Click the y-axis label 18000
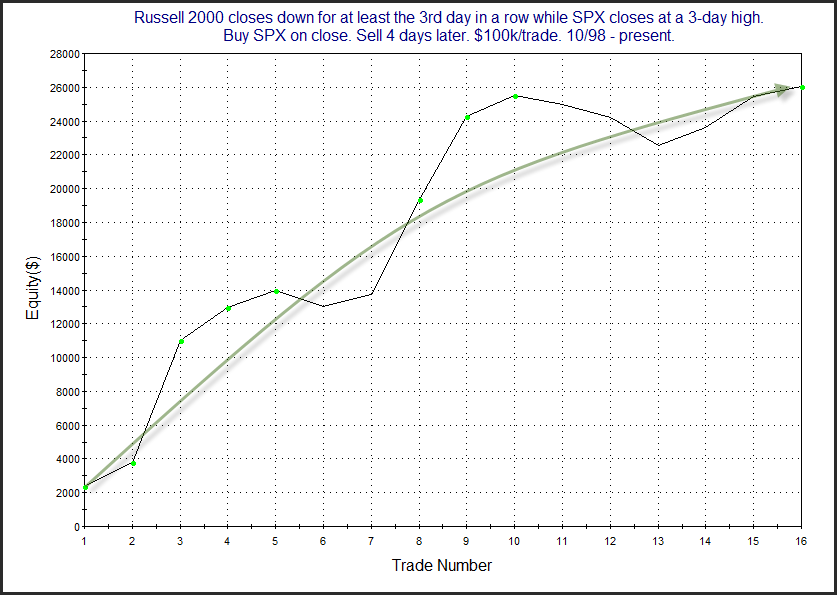The image size is (837, 595). coord(64,223)
